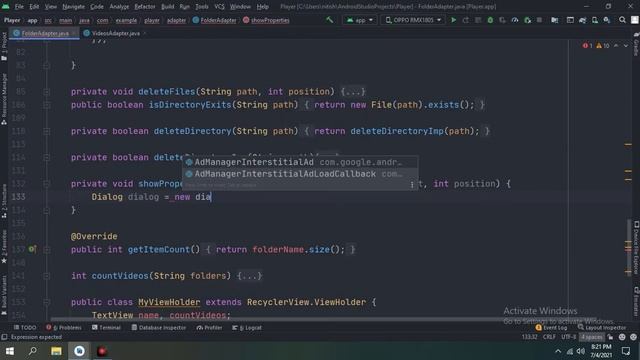
Task: Open Search Everywhere magnifier icon
Action: (x=622, y=20)
